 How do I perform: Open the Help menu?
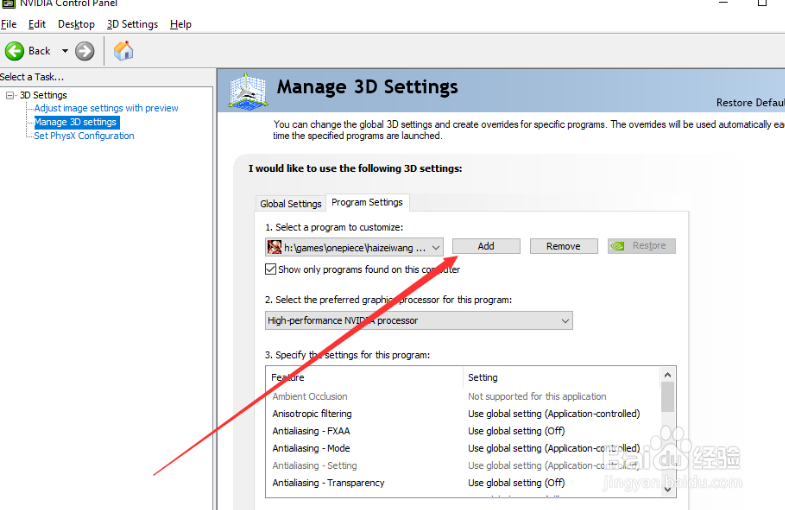click(181, 24)
